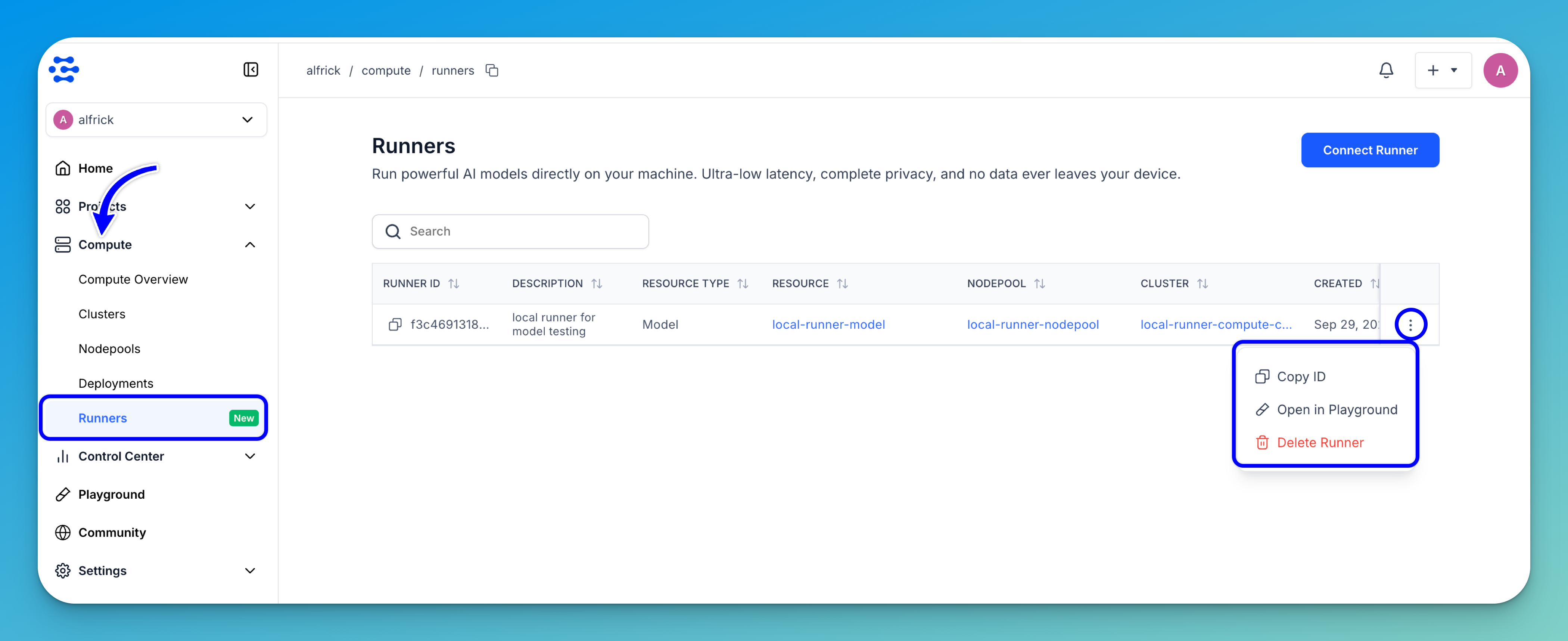Viewport: 1568px width, 641px height.
Task: Click the Connect Runner button
Action: 1369,150
